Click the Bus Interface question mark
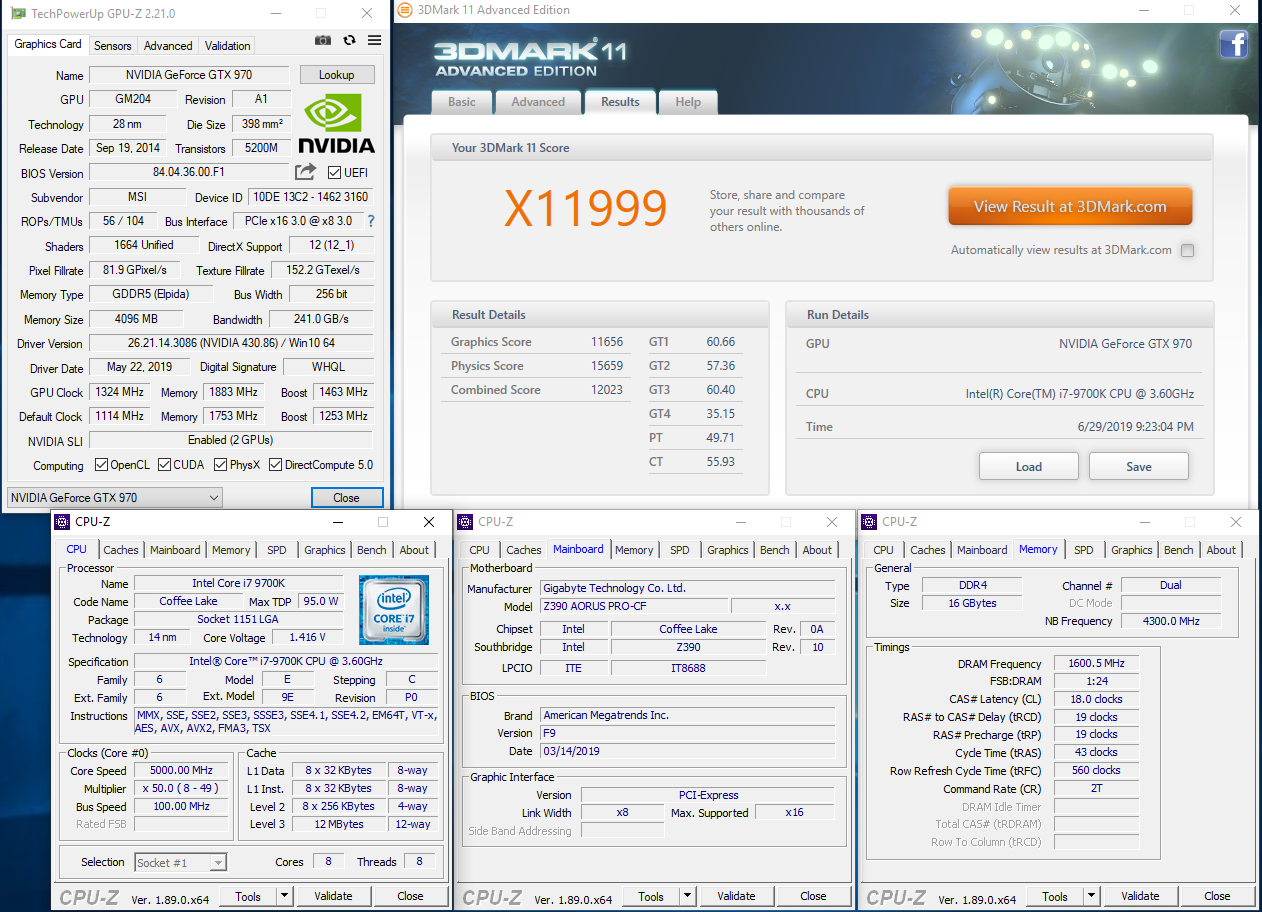Screen dimensions: 1262x912 pos(371,221)
